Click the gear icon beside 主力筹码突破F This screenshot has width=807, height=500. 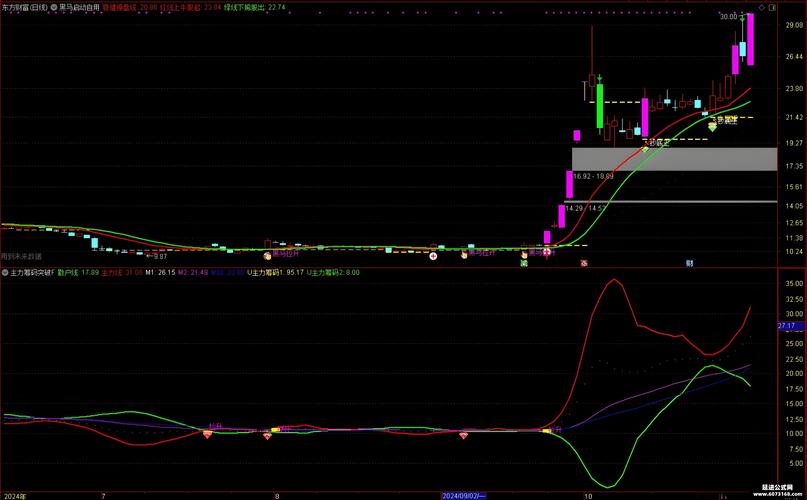[x=5, y=272]
